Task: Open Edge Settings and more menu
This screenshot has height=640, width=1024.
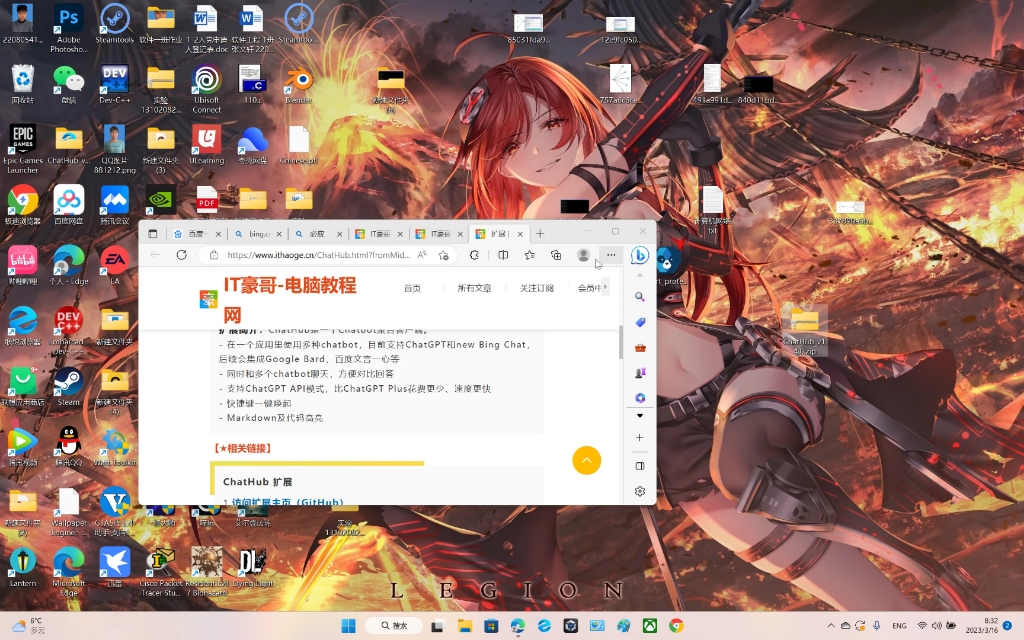Action: (611, 255)
